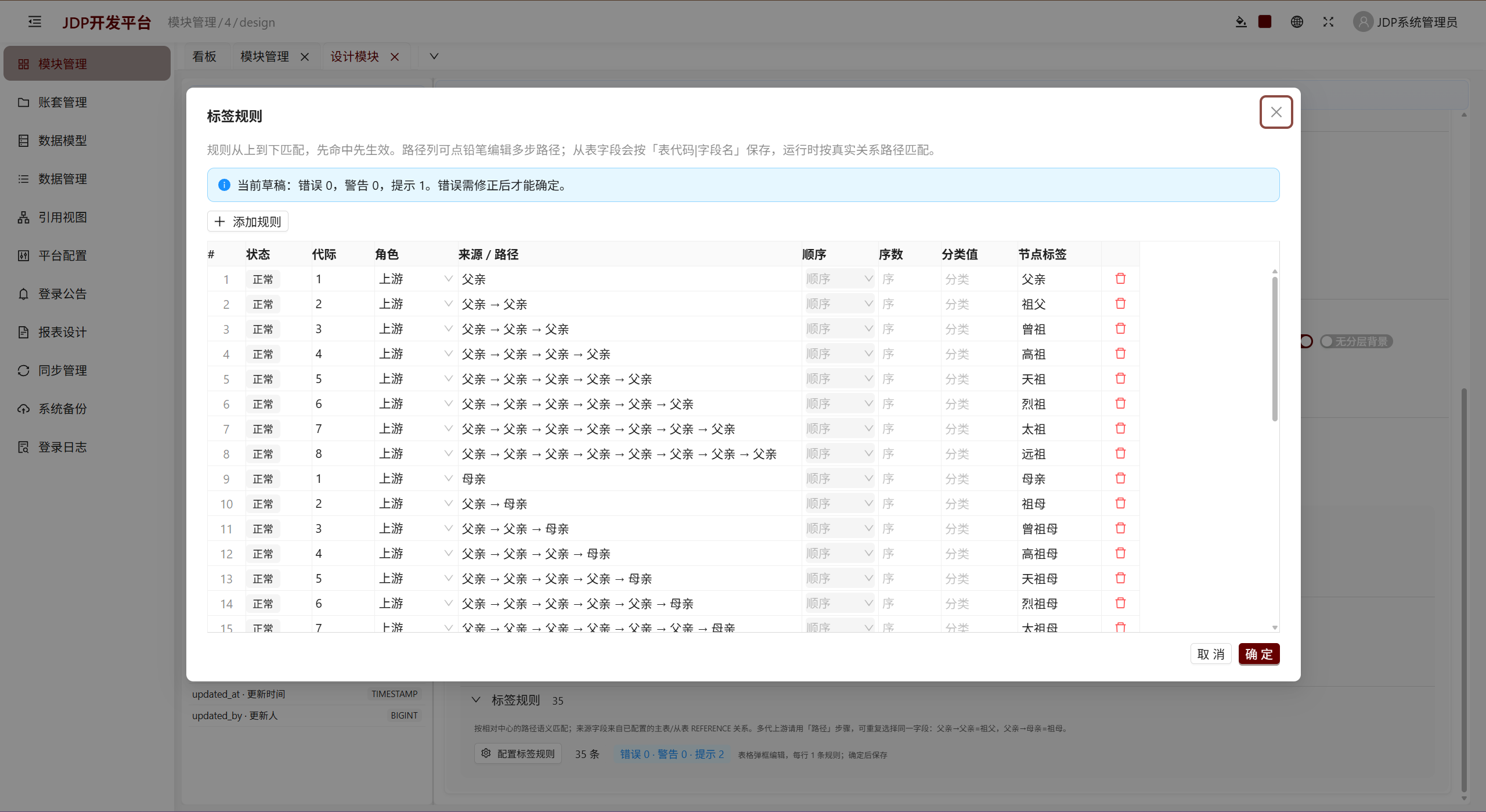Image resolution: width=1486 pixels, height=812 pixels.
Task: Toggle fullscreen mode icon in header
Action: click(x=1328, y=22)
